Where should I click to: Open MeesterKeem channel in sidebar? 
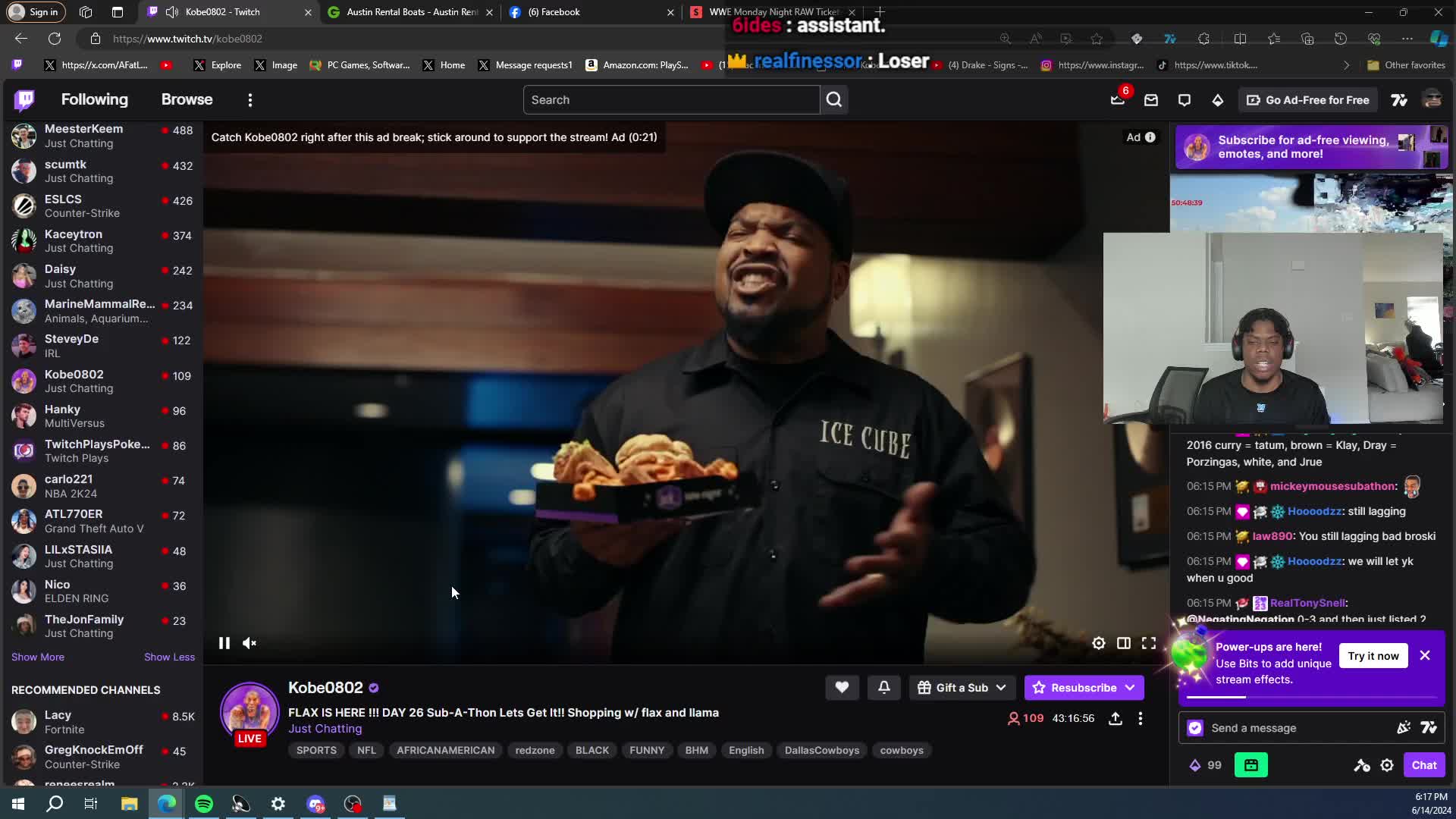pos(102,136)
